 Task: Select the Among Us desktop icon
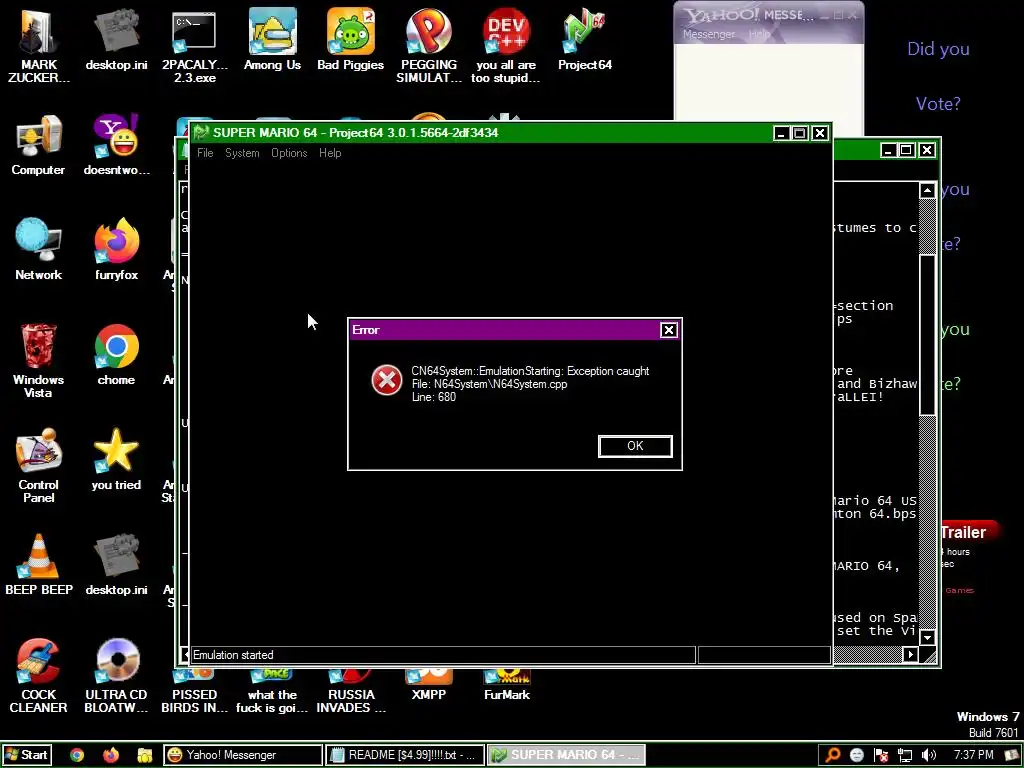tap(272, 39)
